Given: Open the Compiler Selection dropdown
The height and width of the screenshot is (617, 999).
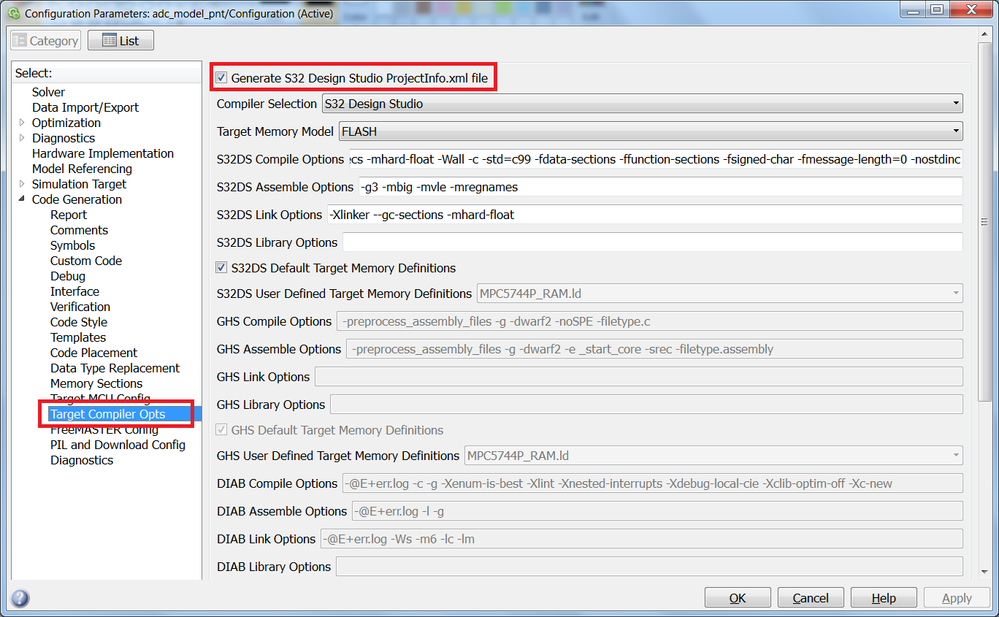Looking at the screenshot, I should (x=642, y=103).
